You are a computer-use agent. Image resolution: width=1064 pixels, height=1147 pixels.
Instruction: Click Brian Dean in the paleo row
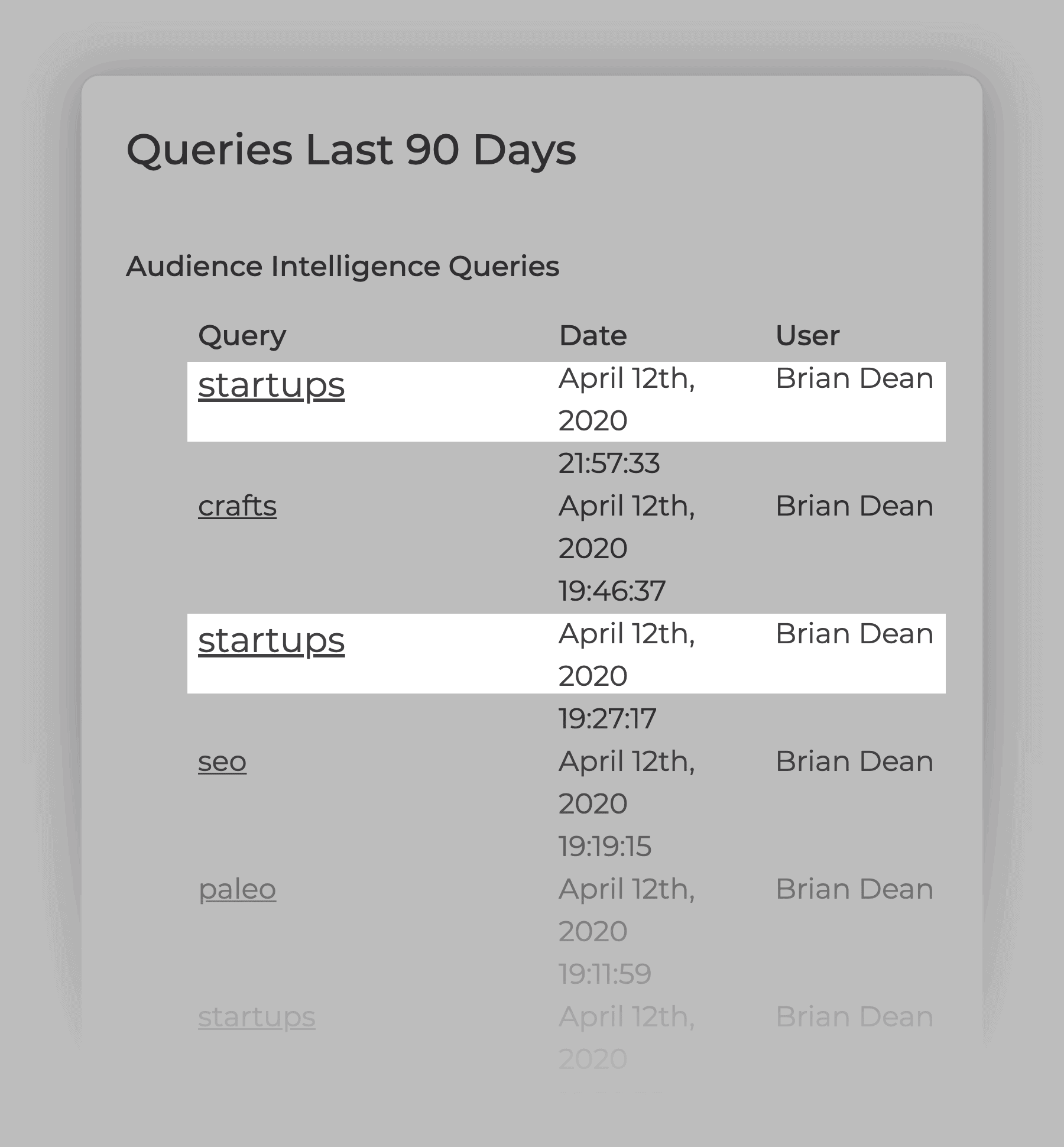855,889
